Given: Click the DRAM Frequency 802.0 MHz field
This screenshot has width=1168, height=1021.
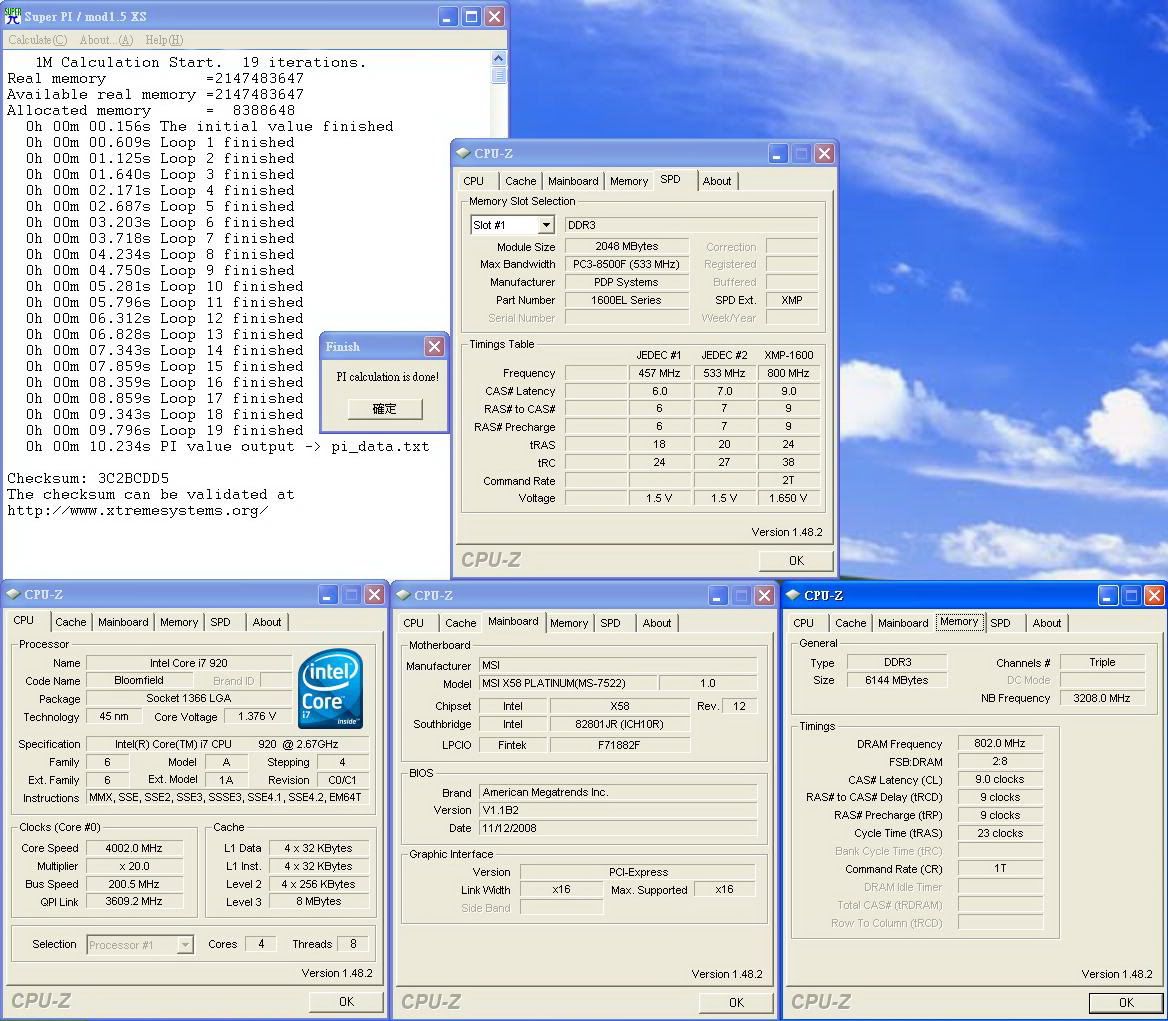Looking at the screenshot, I should 1000,743.
